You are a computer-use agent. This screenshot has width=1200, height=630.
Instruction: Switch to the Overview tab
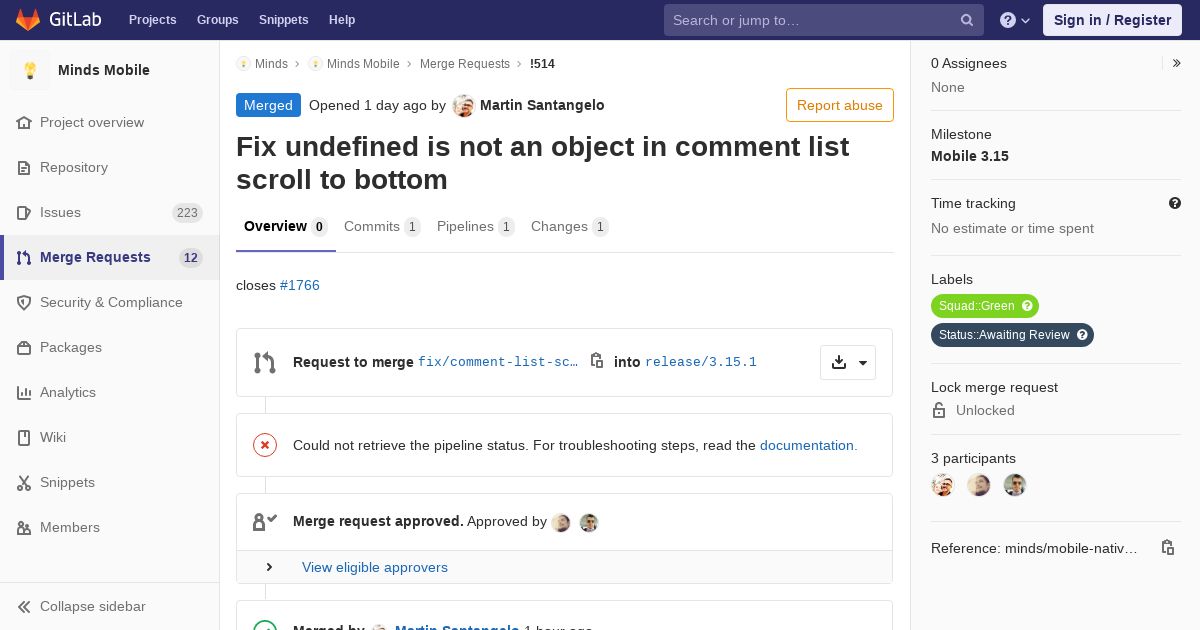(x=286, y=227)
